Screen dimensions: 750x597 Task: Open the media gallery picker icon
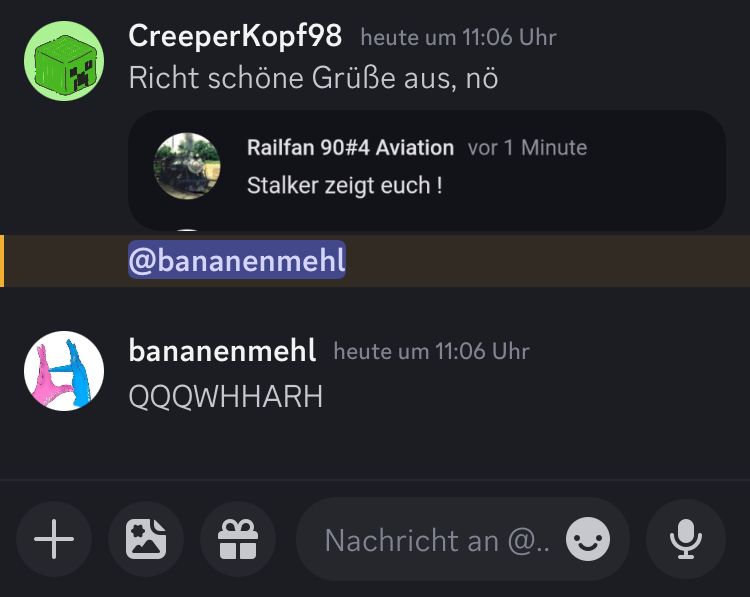146,539
